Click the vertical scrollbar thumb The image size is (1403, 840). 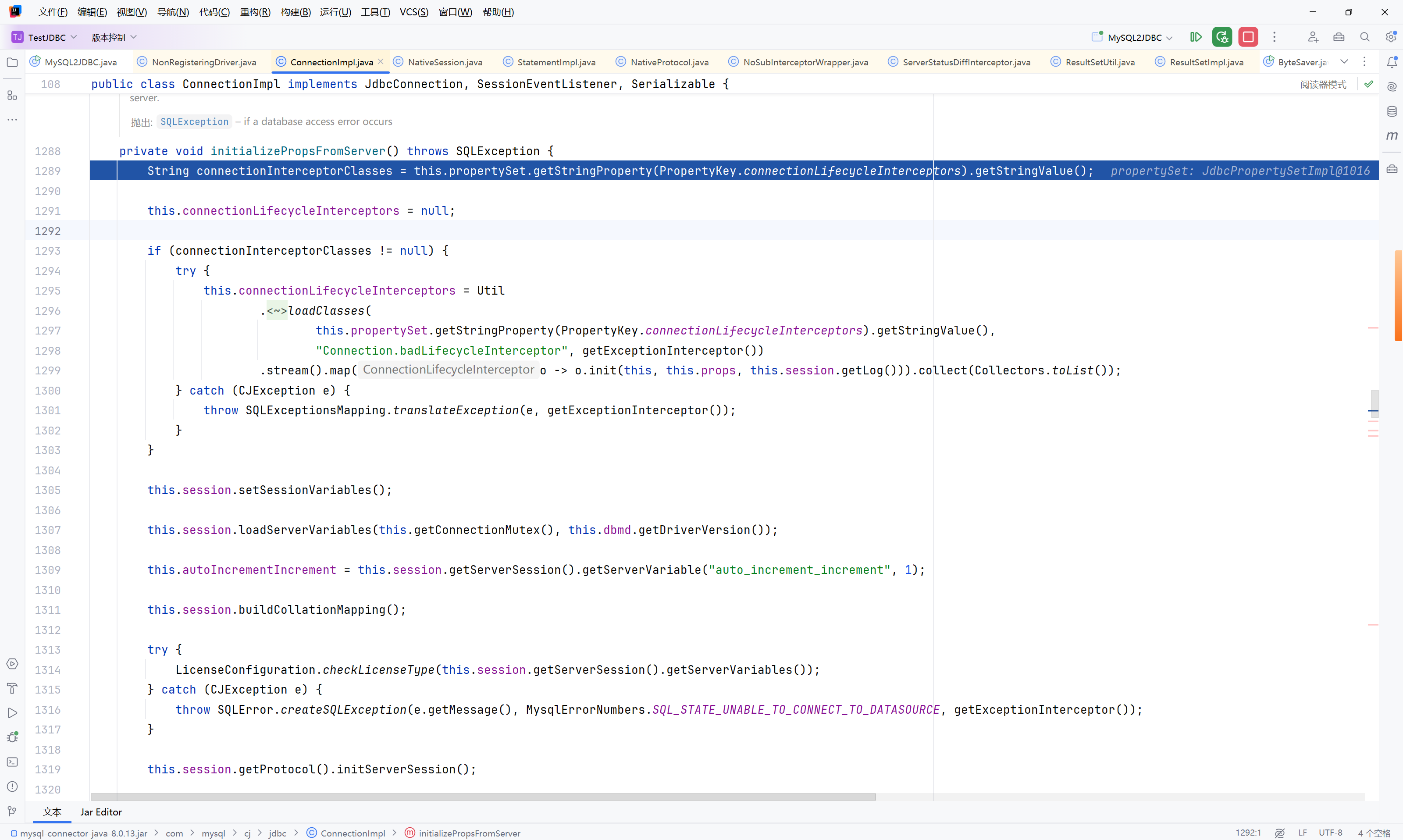(x=1374, y=404)
